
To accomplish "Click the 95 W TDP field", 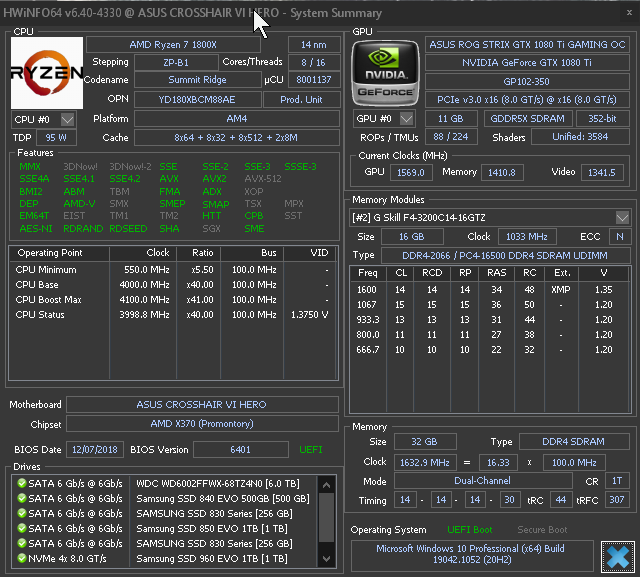I will pyautogui.click(x=56, y=138).
